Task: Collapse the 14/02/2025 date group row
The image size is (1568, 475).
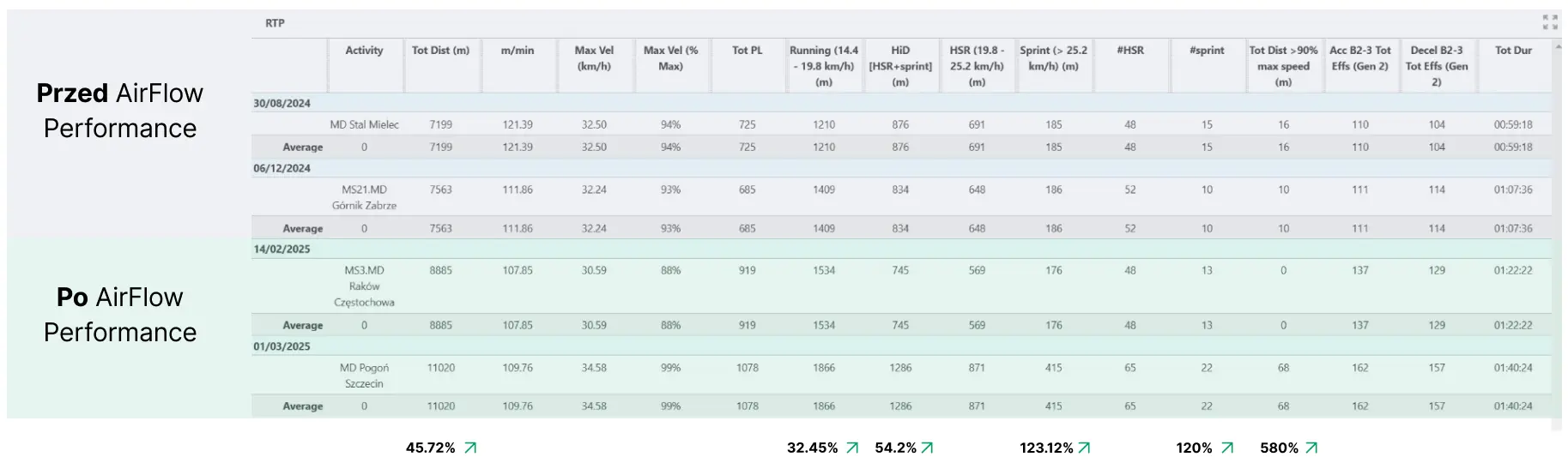Action: 282,249
